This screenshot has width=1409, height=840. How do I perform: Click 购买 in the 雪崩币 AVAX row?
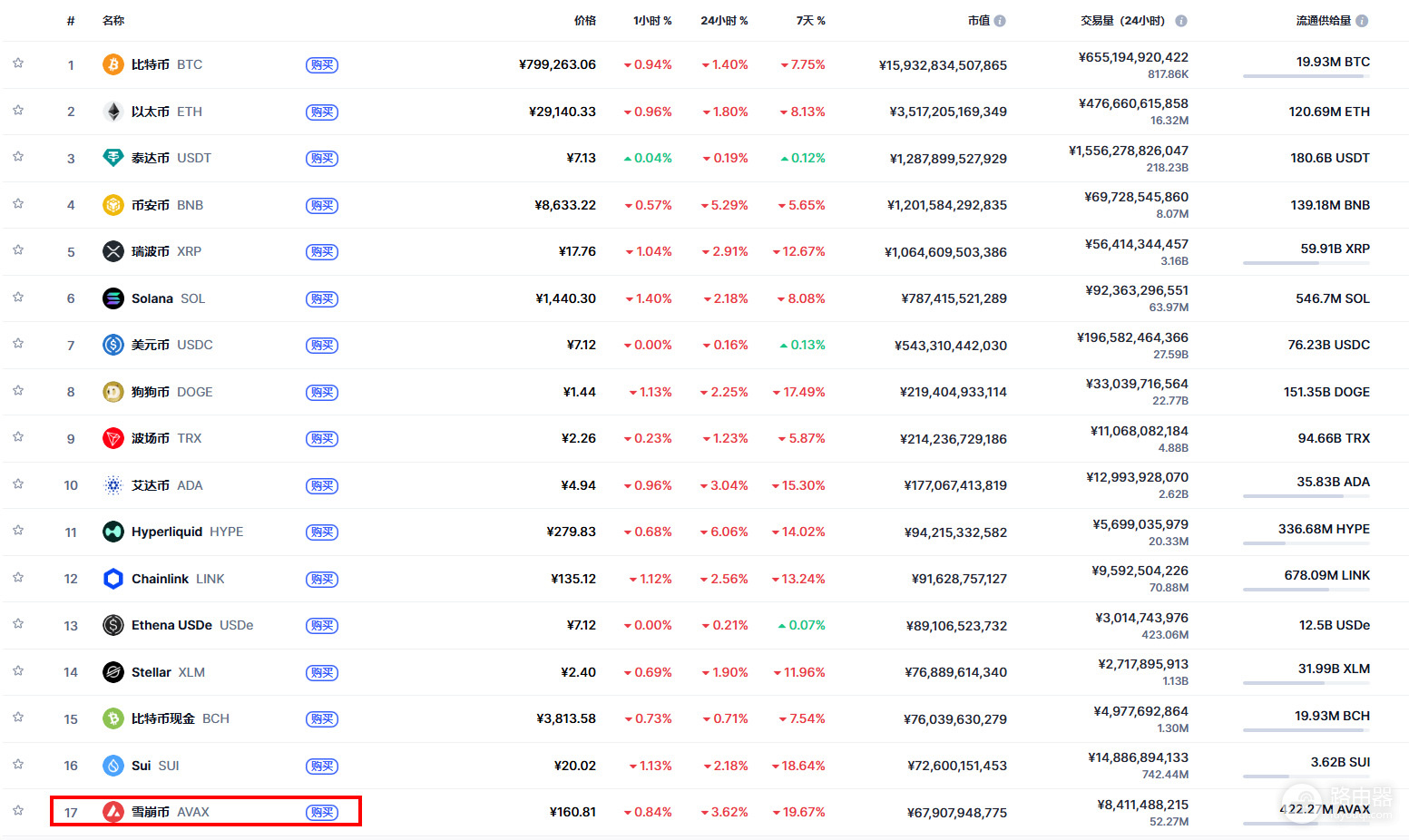tap(322, 813)
